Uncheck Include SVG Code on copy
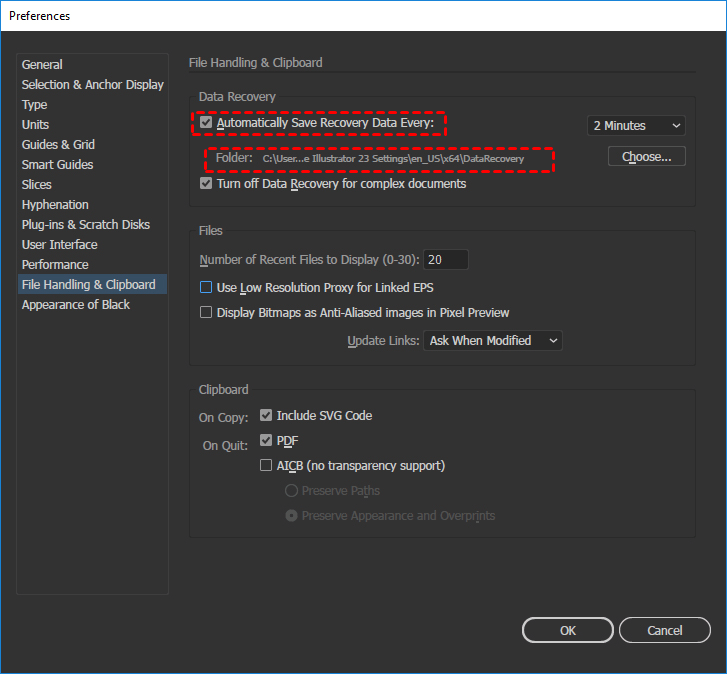 tap(266, 415)
